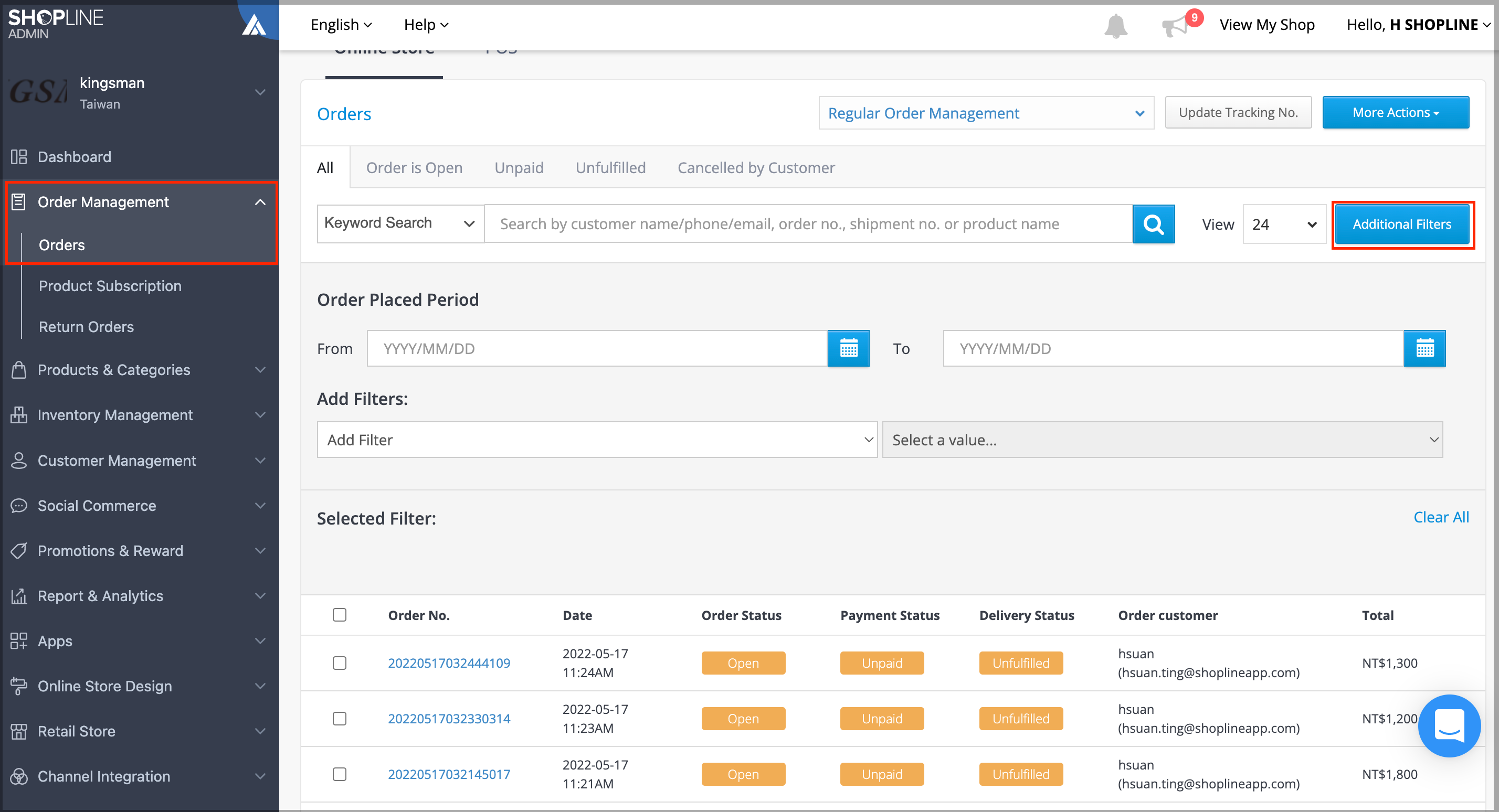
Task: Click the Social Commerce chat icon
Action: coord(18,506)
